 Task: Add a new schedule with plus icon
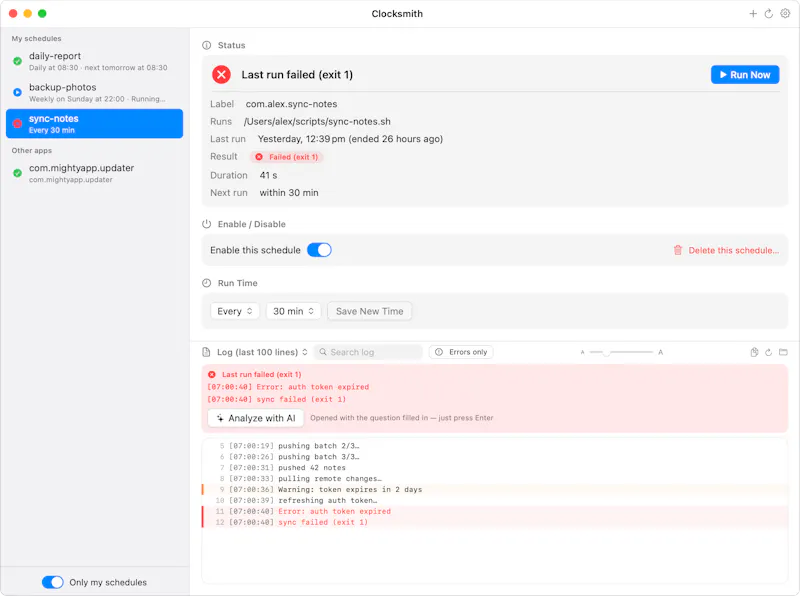pyautogui.click(x=753, y=14)
